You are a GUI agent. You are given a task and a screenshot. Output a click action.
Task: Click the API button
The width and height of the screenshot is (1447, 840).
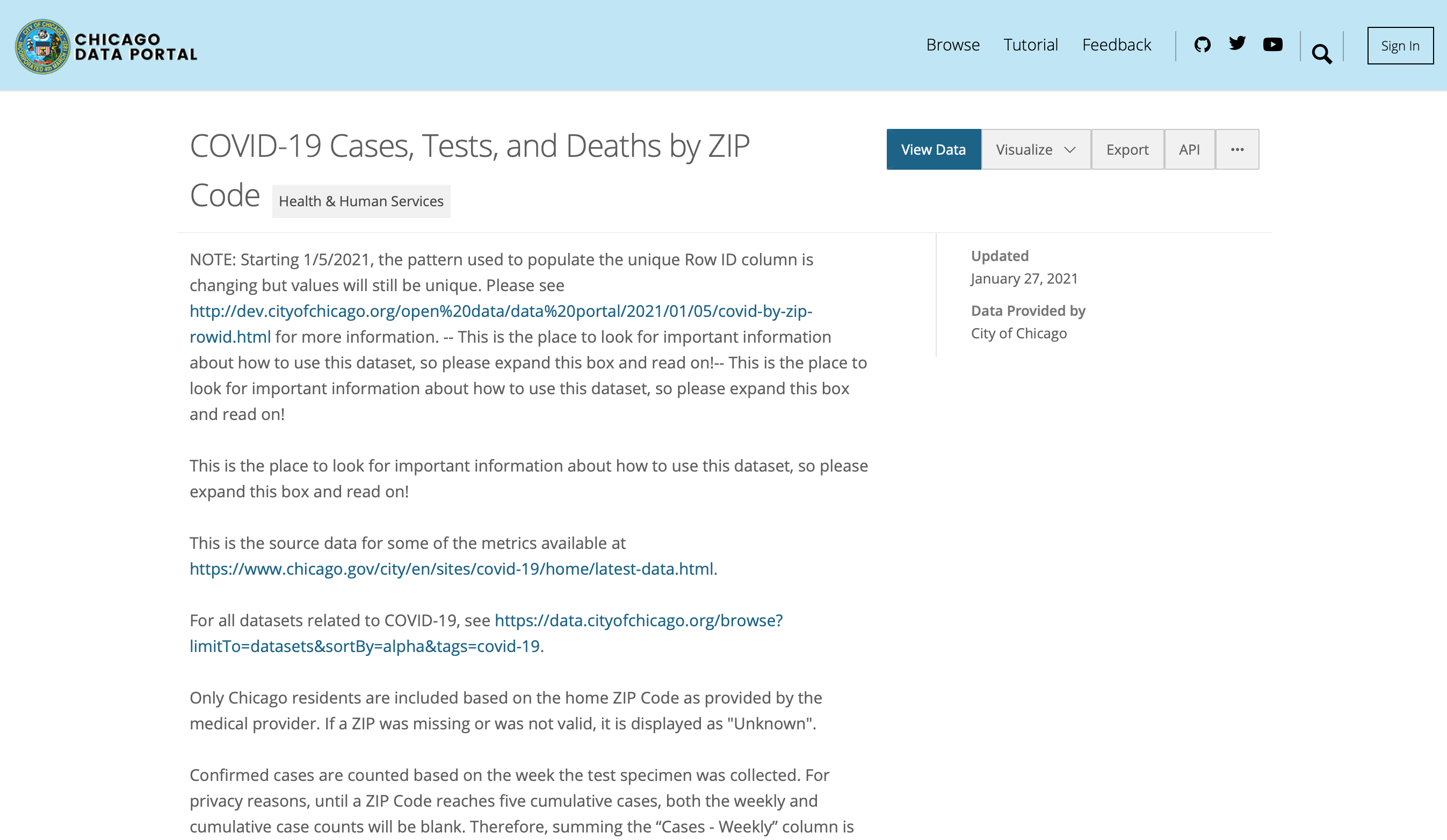pos(1189,149)
